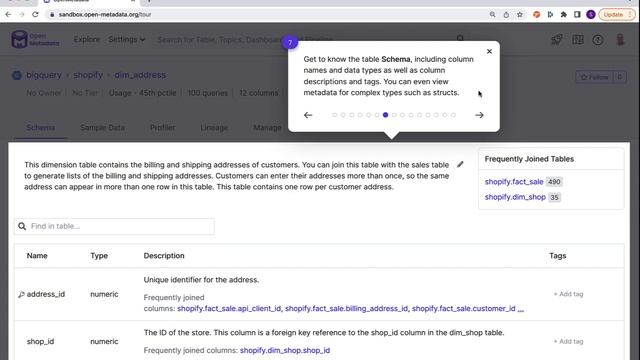The image size is (640, 360).
Task: Click the bigquery breadcrumb link
Action: tap(44, 75)
